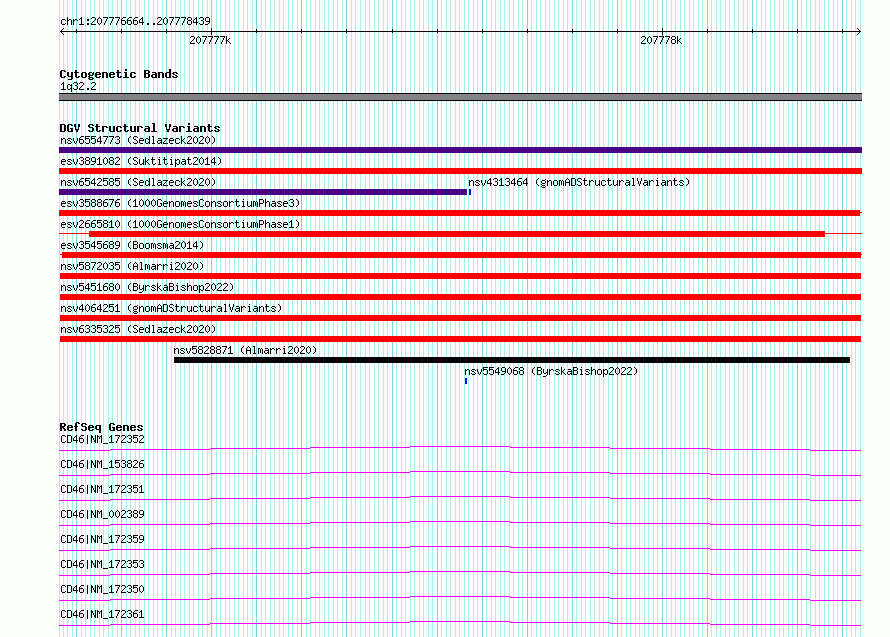The image size is (890, 637).
Task: Click the left arrow of the ruler
Action: [x=62, y=31]
